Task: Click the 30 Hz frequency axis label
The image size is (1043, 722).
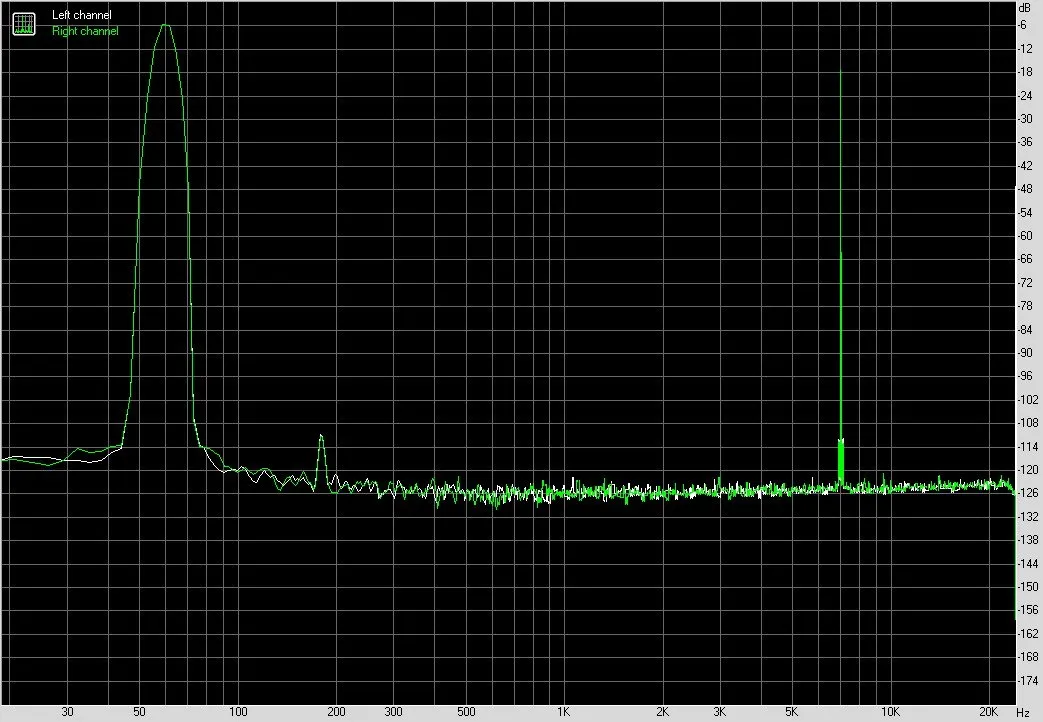Action: 67,712
